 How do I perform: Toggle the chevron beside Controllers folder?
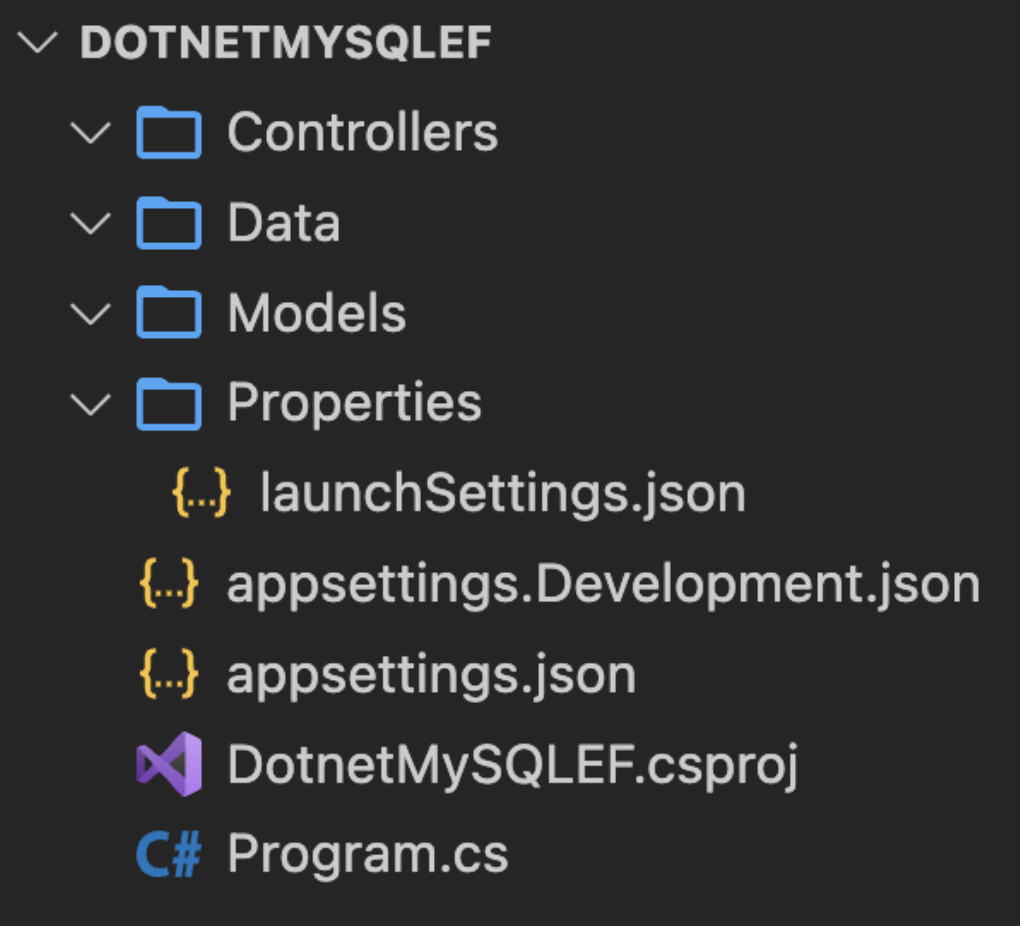92,133
